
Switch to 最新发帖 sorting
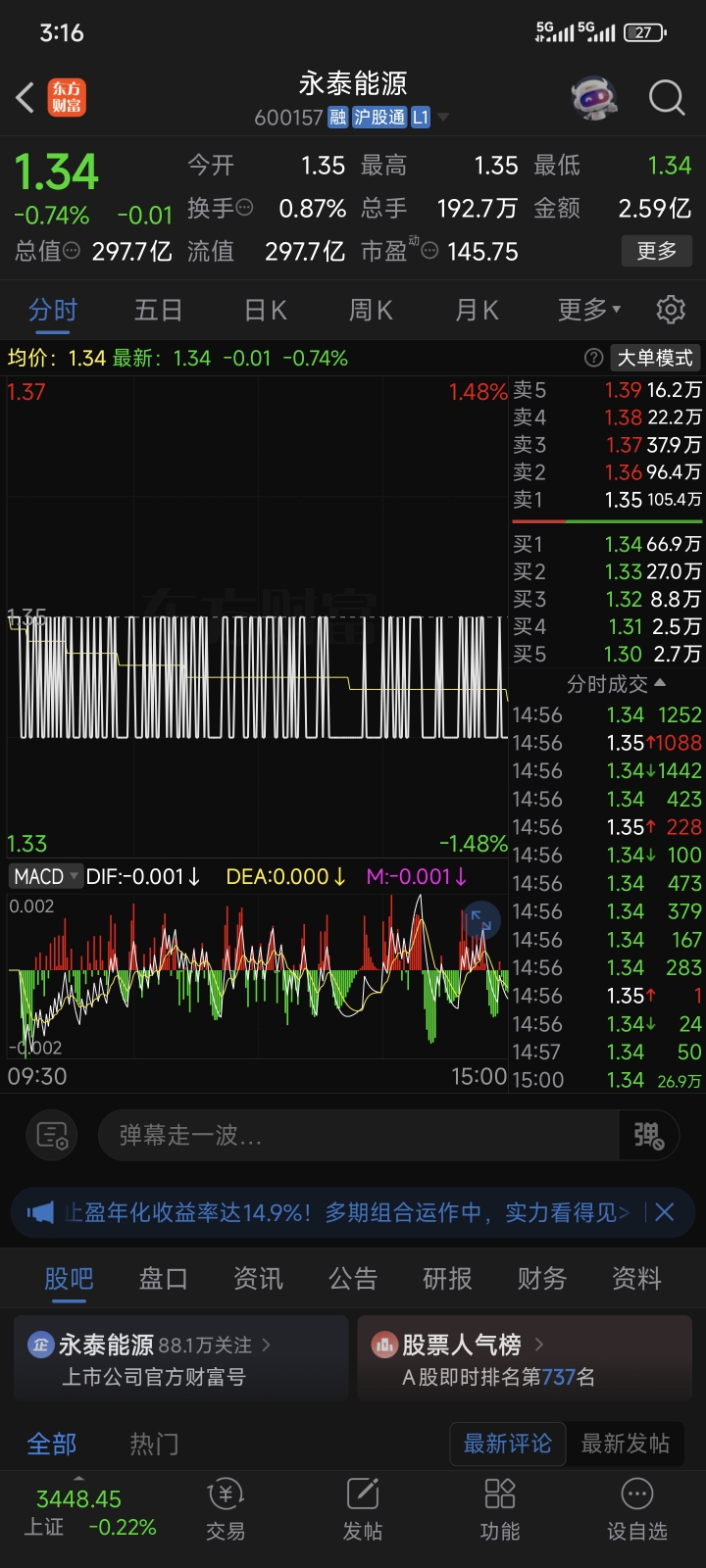[626, 1444]
